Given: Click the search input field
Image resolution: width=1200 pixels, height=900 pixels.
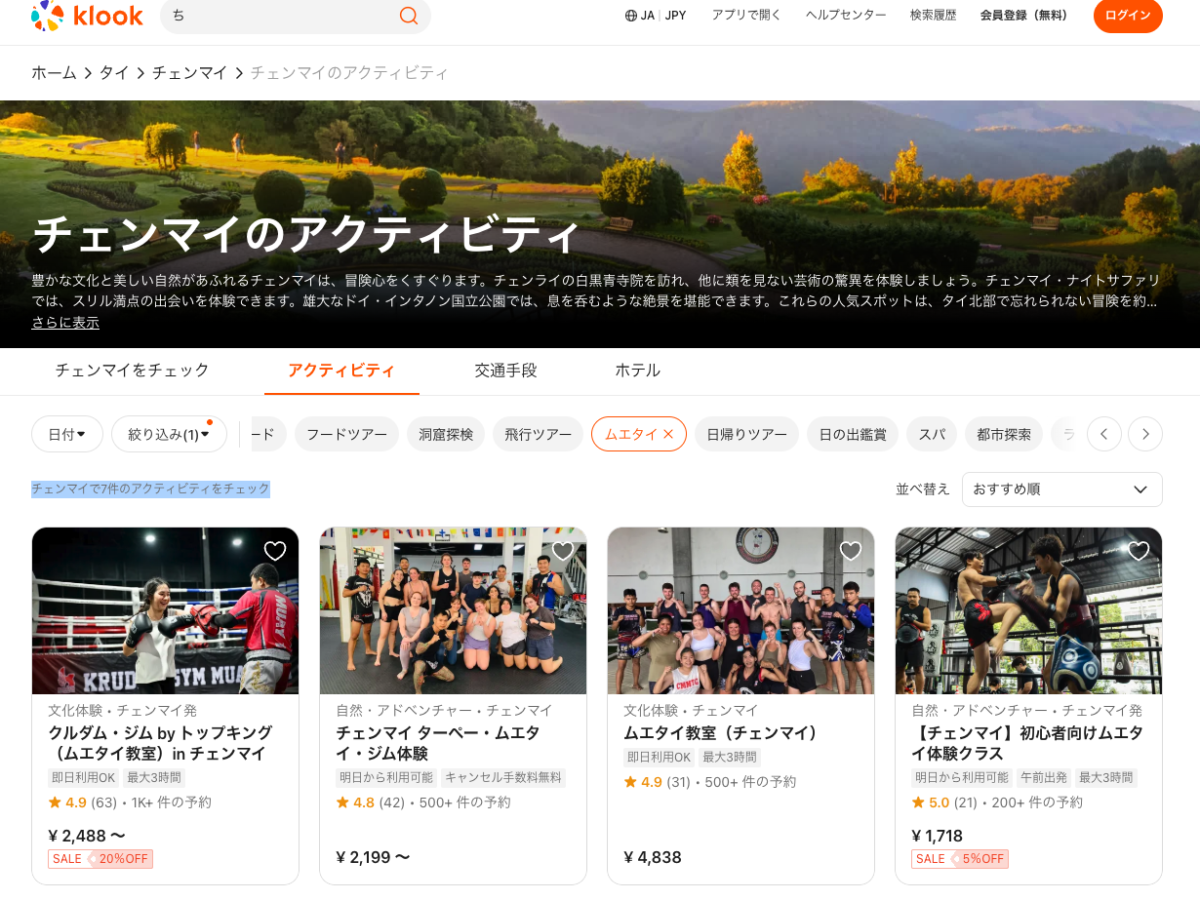Looking at the screenshot, I should pos(280,16).
